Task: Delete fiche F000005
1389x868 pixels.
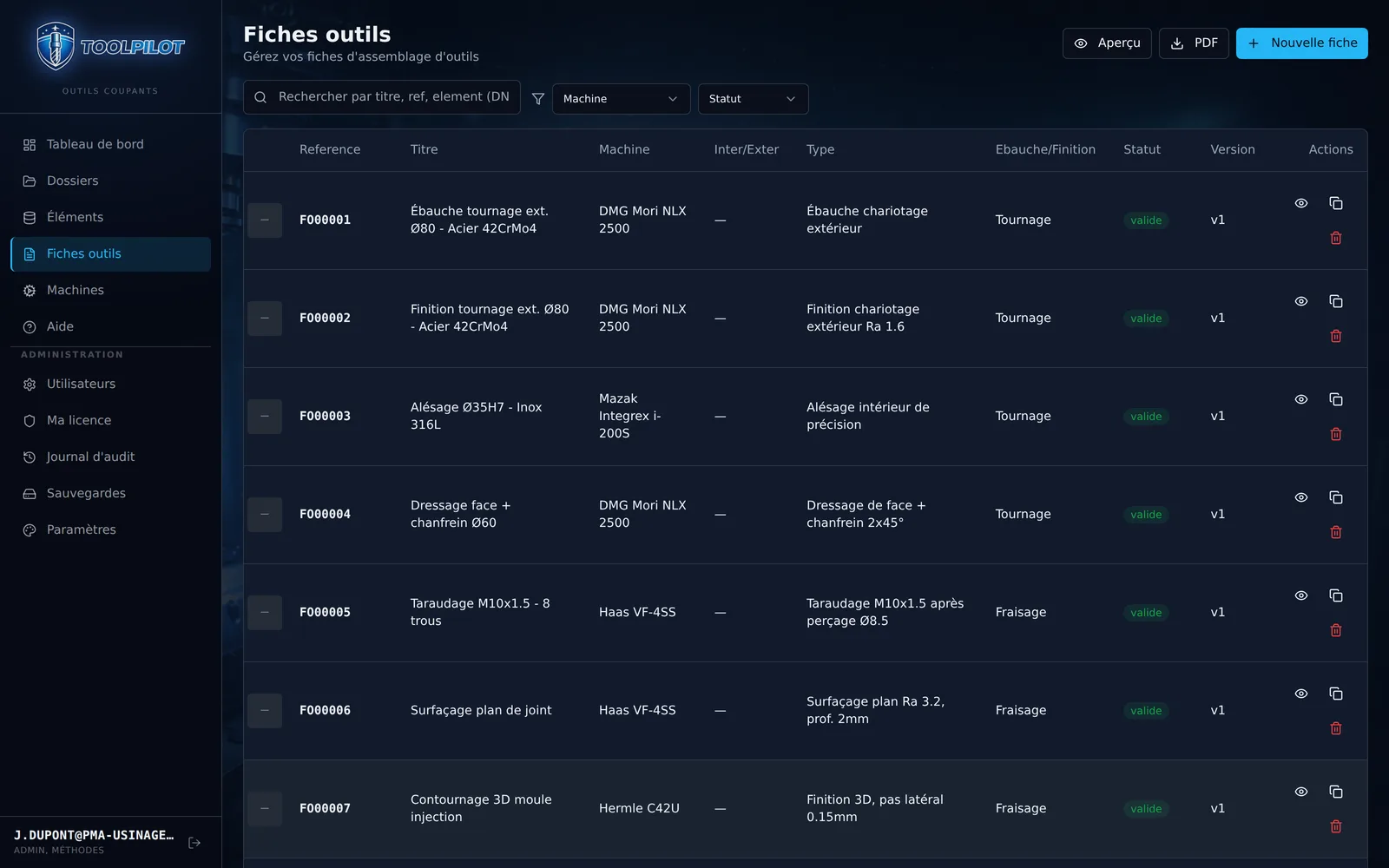Action: click(x=1336, y=630)
